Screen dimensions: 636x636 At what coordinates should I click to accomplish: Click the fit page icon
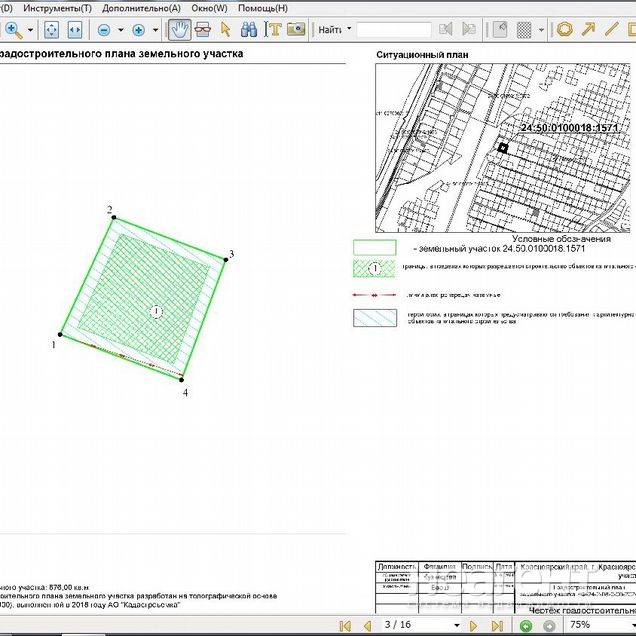pos(51,30)
